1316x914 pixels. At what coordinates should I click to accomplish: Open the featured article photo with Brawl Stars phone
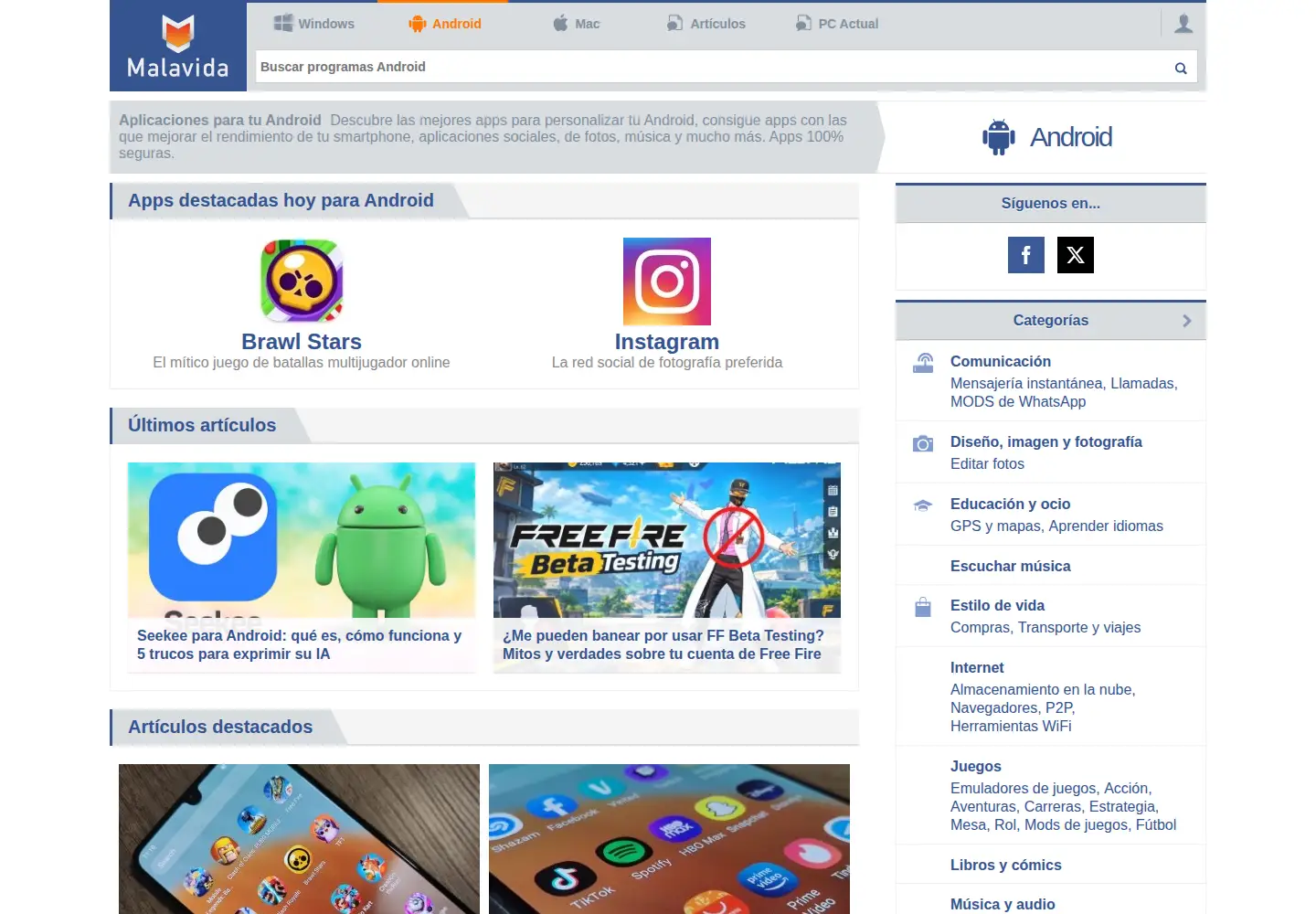click(x=299, y=839)
